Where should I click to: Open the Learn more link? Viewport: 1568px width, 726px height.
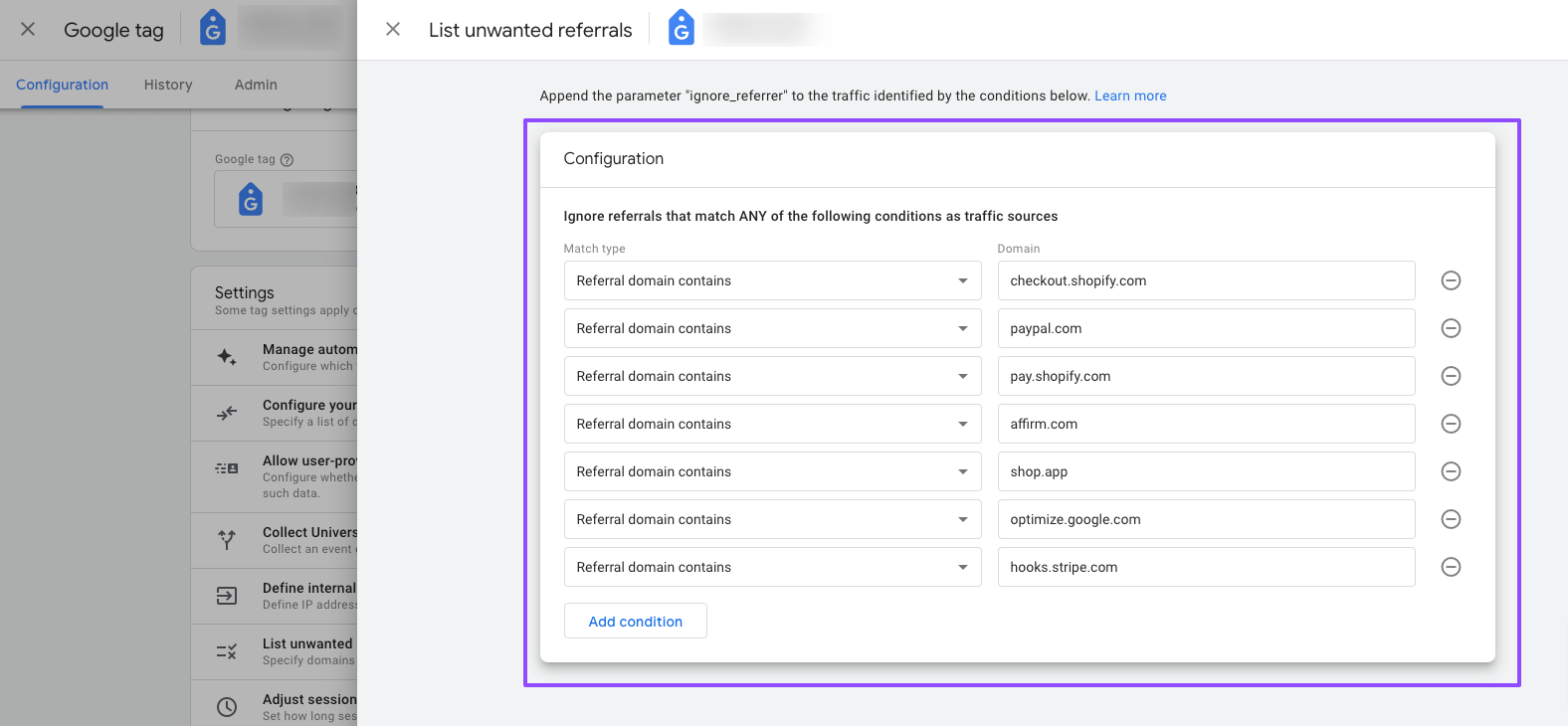[1130, 95]
